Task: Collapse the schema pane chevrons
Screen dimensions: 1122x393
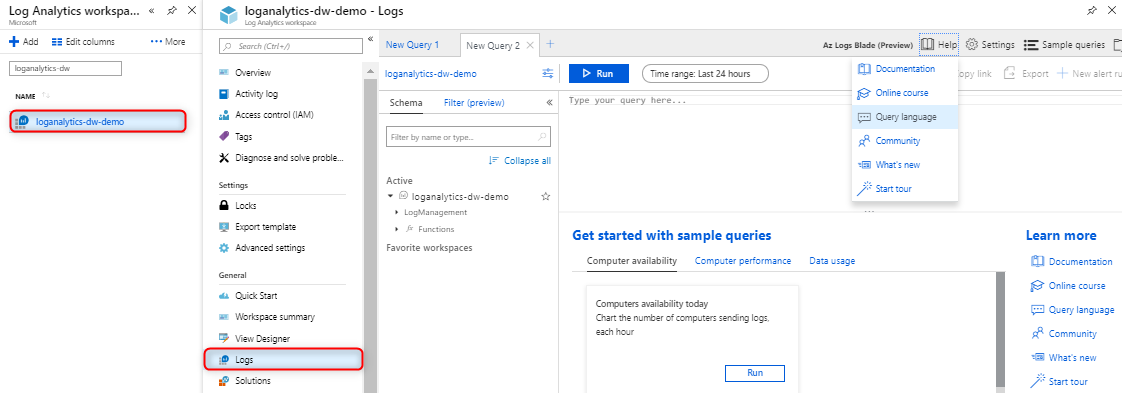Action: [x=550, y=102]
